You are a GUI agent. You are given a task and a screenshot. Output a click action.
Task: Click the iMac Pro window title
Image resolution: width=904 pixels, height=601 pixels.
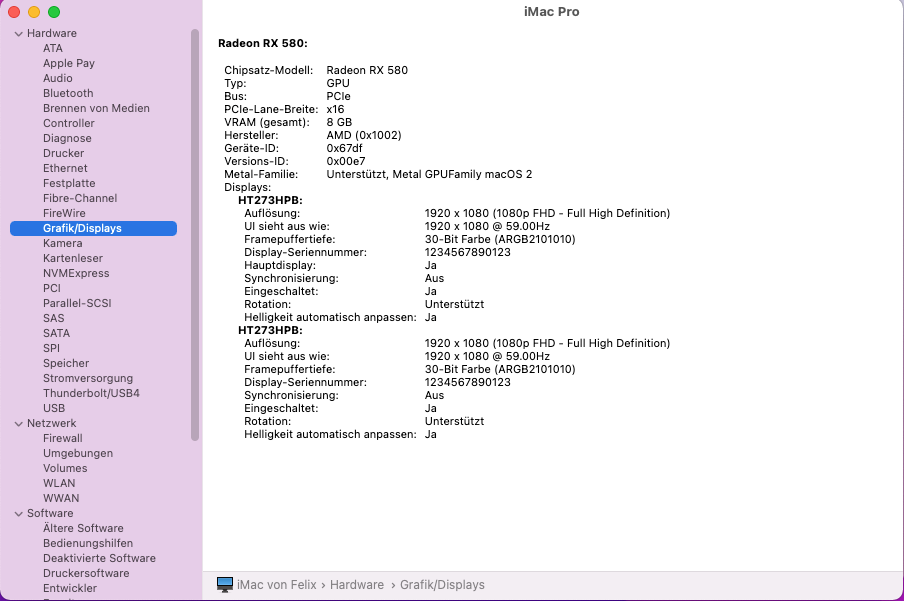(552, 12)
